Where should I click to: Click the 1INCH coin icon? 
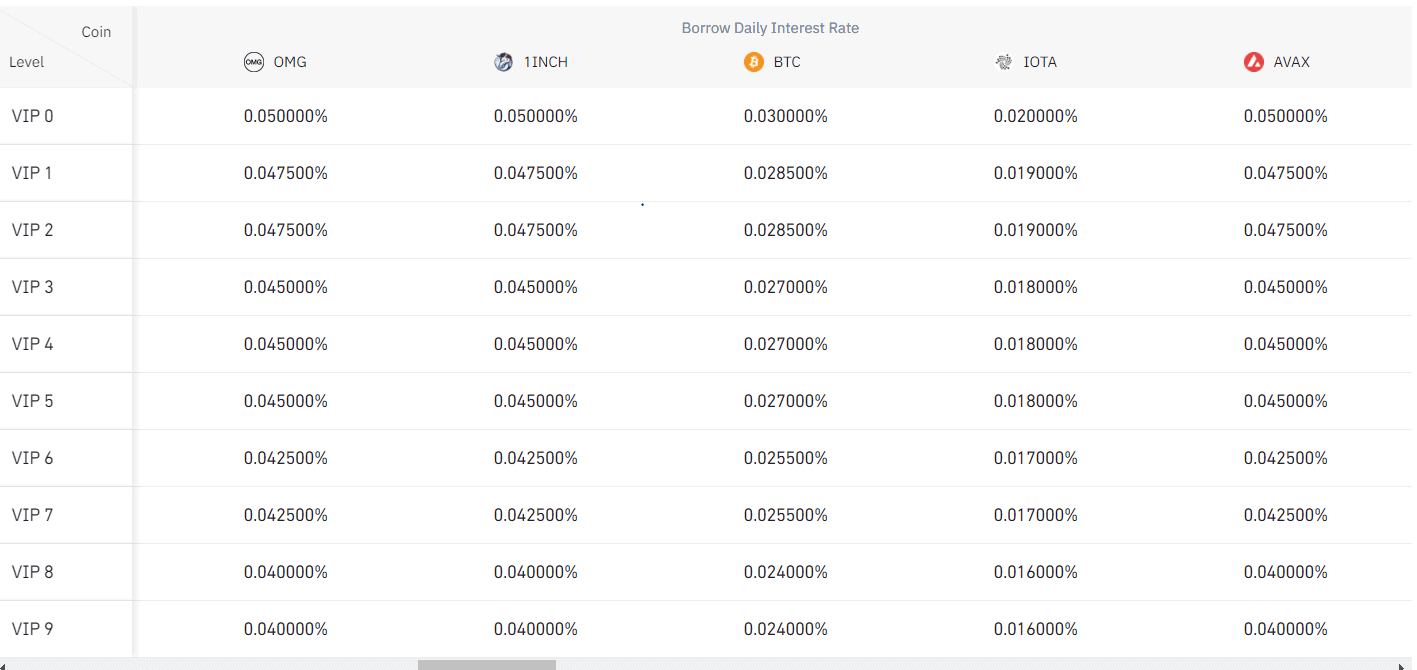coord(504,62)
